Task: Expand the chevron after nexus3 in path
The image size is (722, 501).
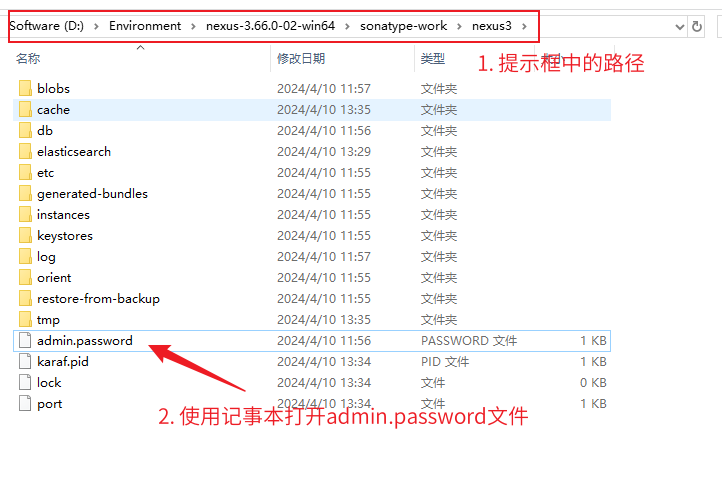Action: [522, 26]
